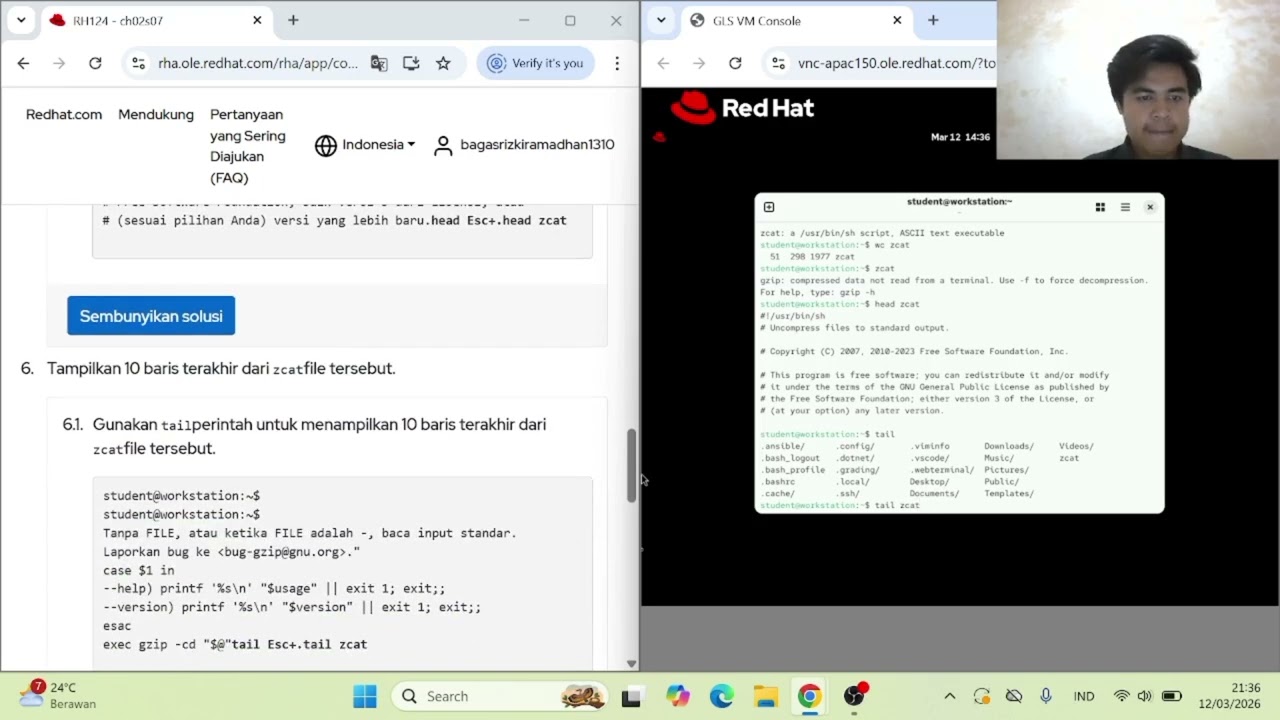
Task: Open the Redhat.com link
Action: pos(64,114)
